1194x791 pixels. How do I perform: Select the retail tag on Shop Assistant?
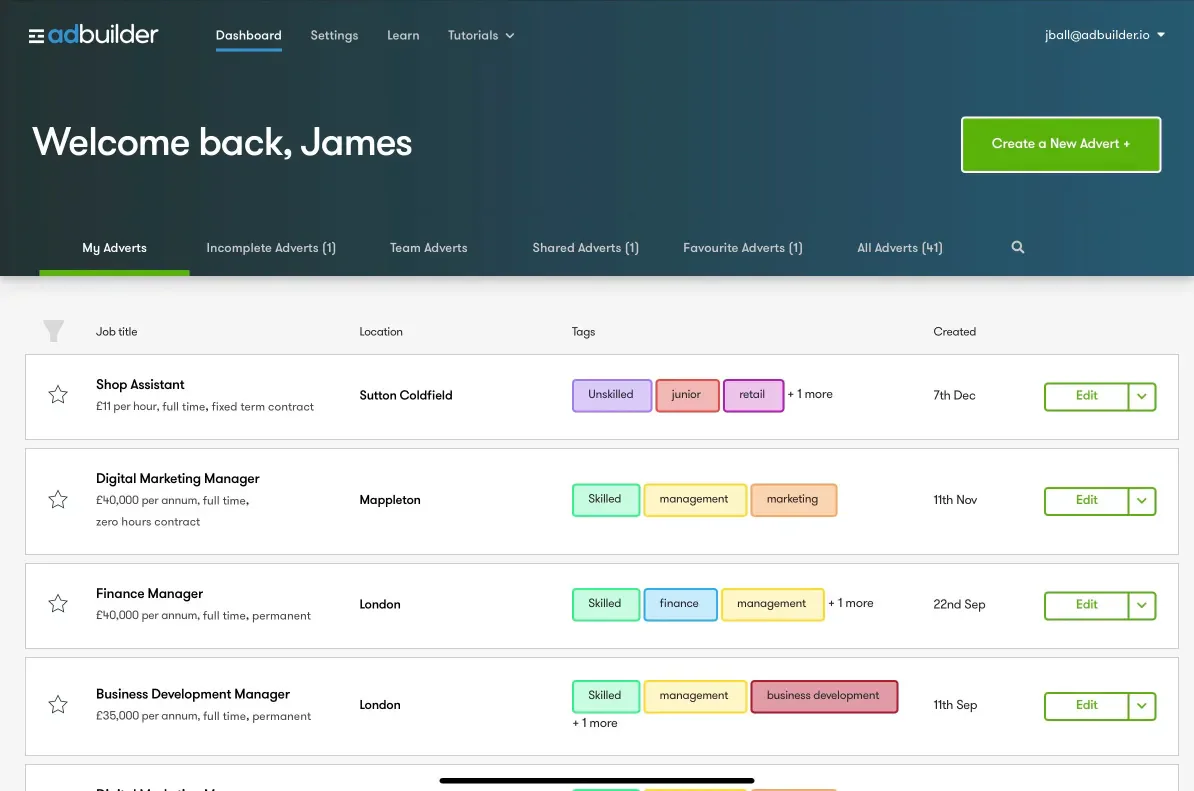click(753, 395)
